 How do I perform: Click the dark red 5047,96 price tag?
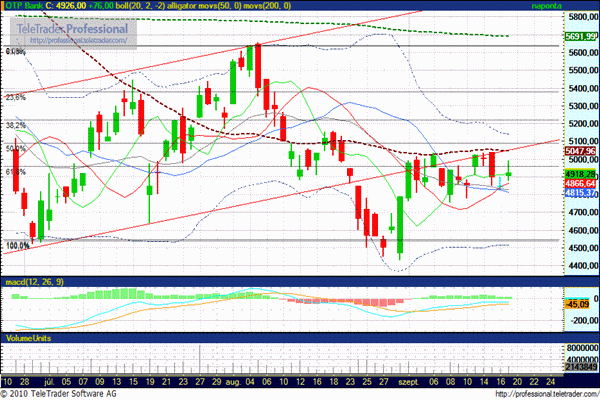click(580, 150)
